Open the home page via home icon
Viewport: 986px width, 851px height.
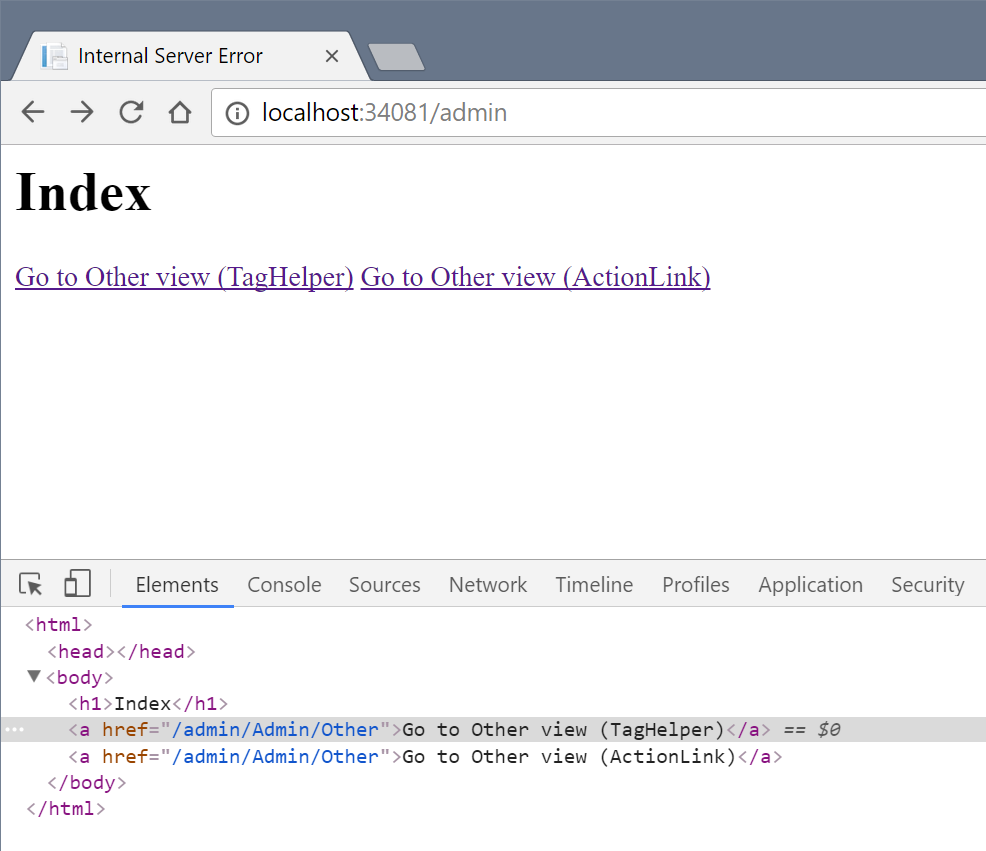pyautogui.click(x=179, y=112)
